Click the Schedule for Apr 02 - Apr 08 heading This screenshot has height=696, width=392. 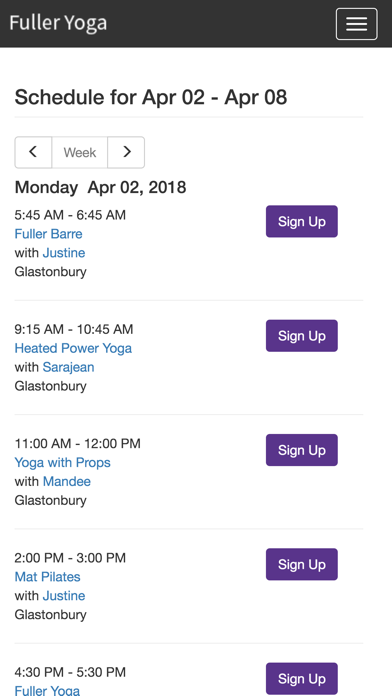pos(151,97)
